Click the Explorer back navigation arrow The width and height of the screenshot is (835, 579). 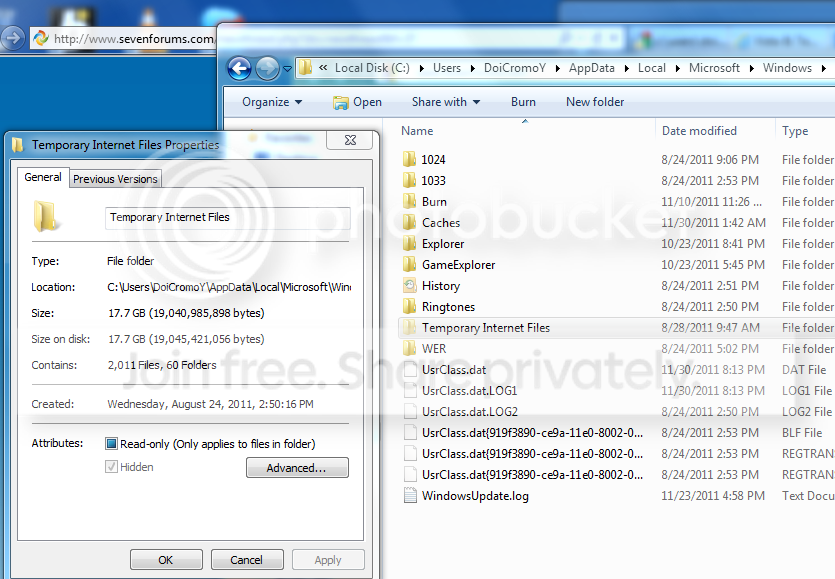pyautogui.click(x=239, y=68)
